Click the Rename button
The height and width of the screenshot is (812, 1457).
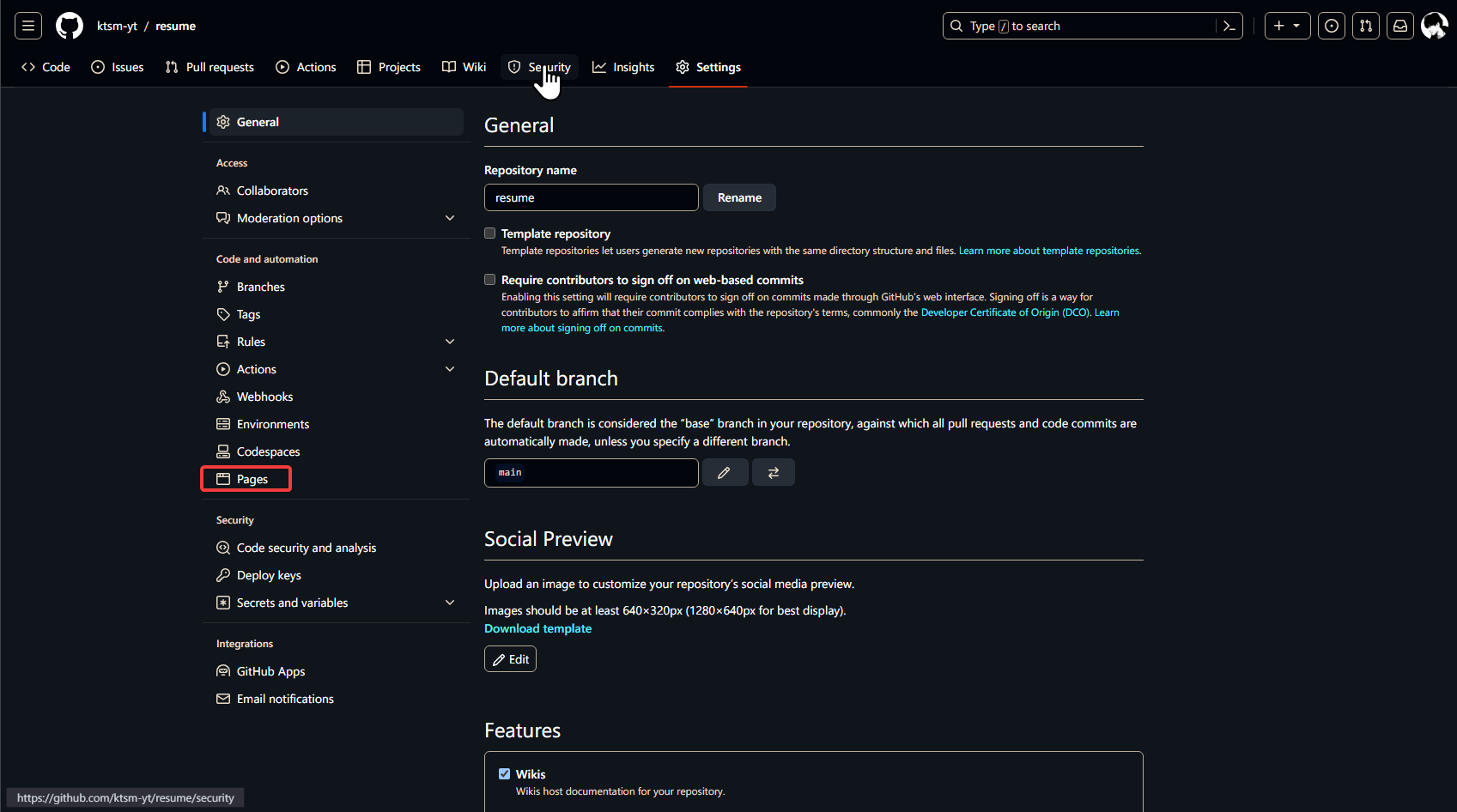pos(740,197)
